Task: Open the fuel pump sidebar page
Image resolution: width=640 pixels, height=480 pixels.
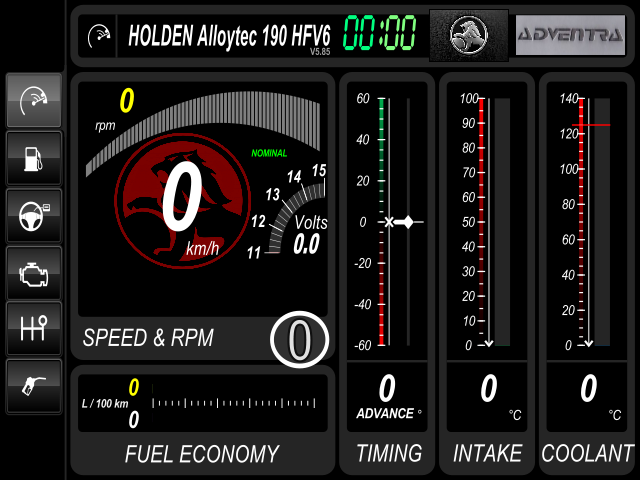Action: click(34, 159)
